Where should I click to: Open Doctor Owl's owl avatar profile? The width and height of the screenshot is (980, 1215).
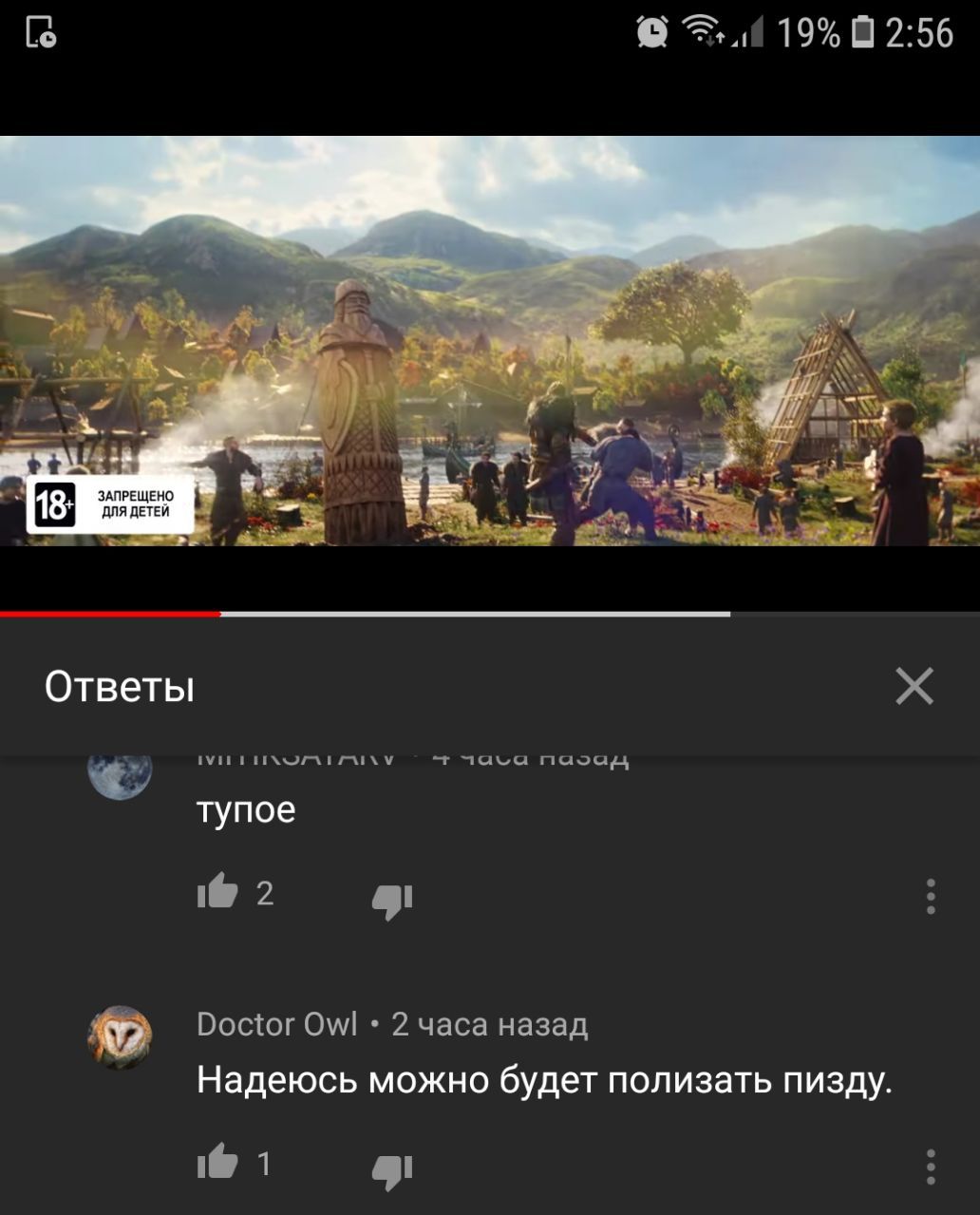click(x=120, y=1037)
